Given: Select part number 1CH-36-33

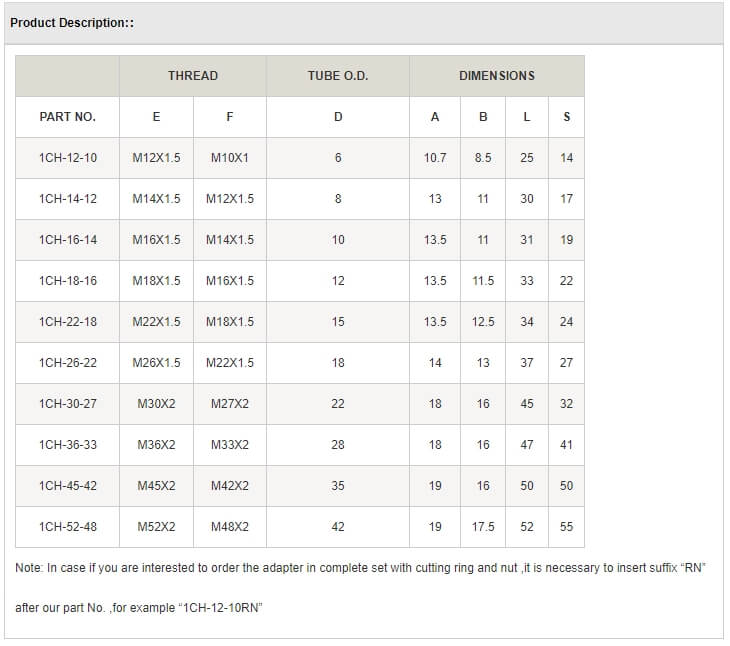Looking at the screenshot, I should [x=68, y=445].
